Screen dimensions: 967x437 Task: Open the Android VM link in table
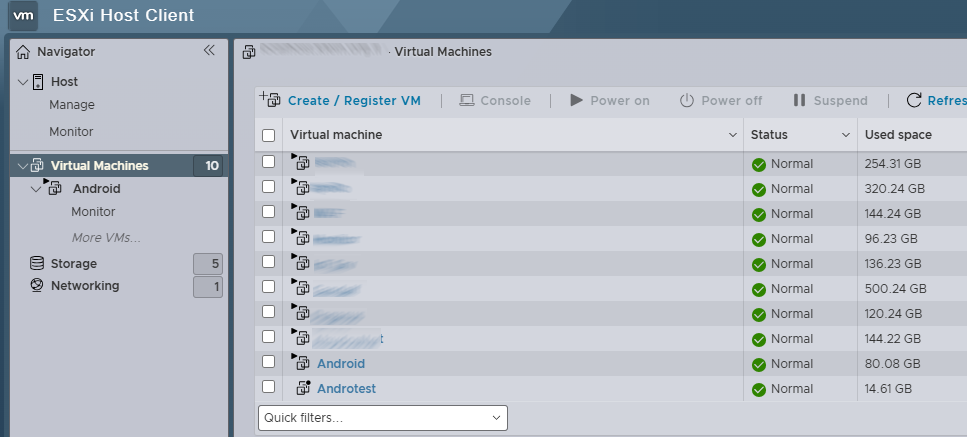click(x=341, y=364)
